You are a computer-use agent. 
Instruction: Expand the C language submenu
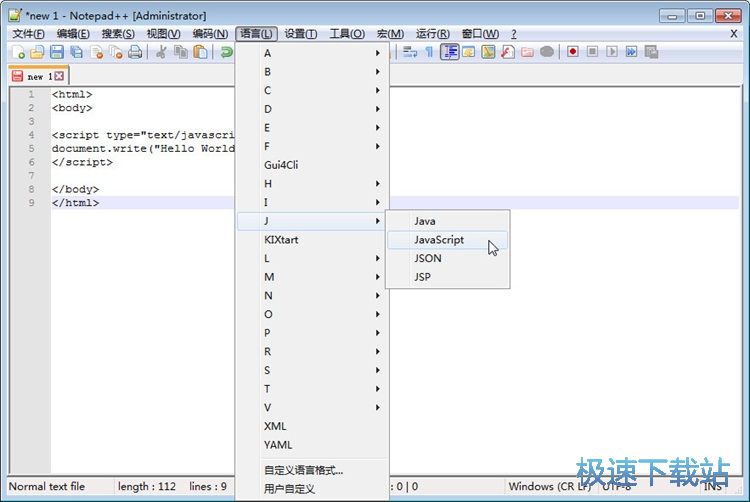tap(313, 90)
